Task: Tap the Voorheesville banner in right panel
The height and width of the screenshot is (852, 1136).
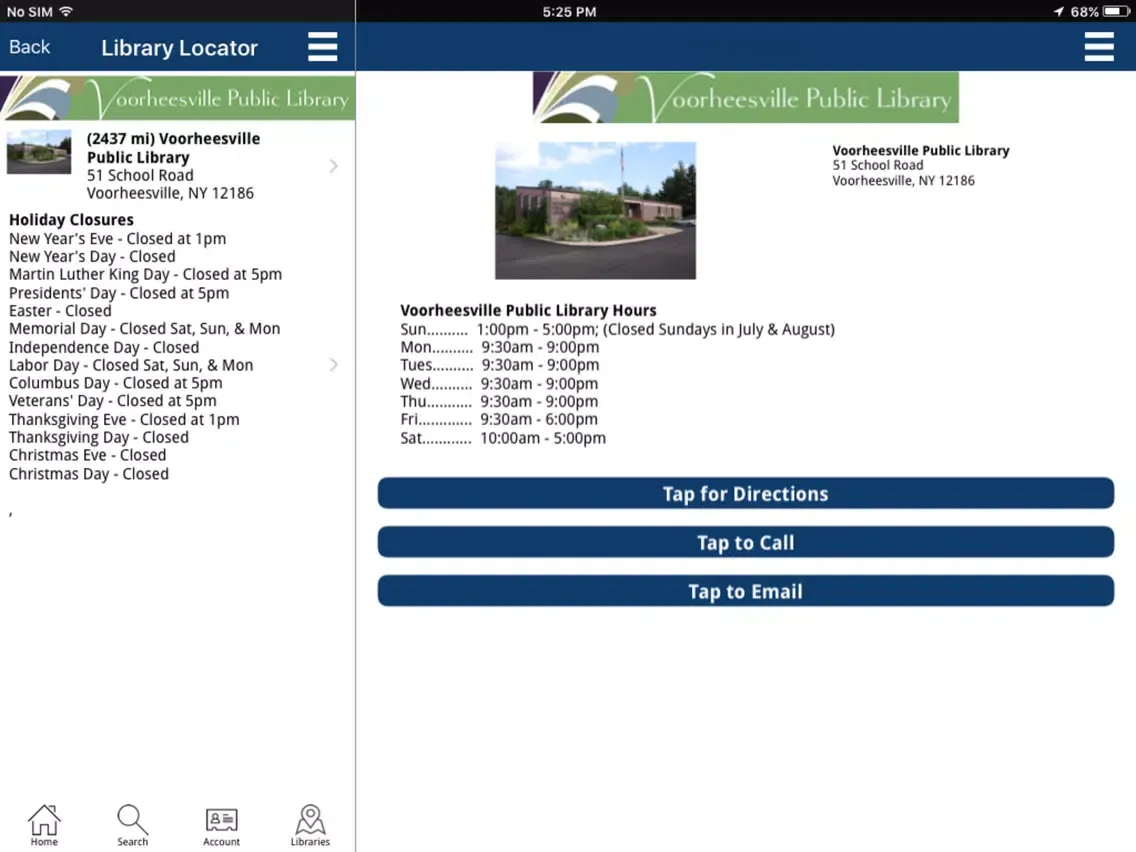Action: [746, 97]
